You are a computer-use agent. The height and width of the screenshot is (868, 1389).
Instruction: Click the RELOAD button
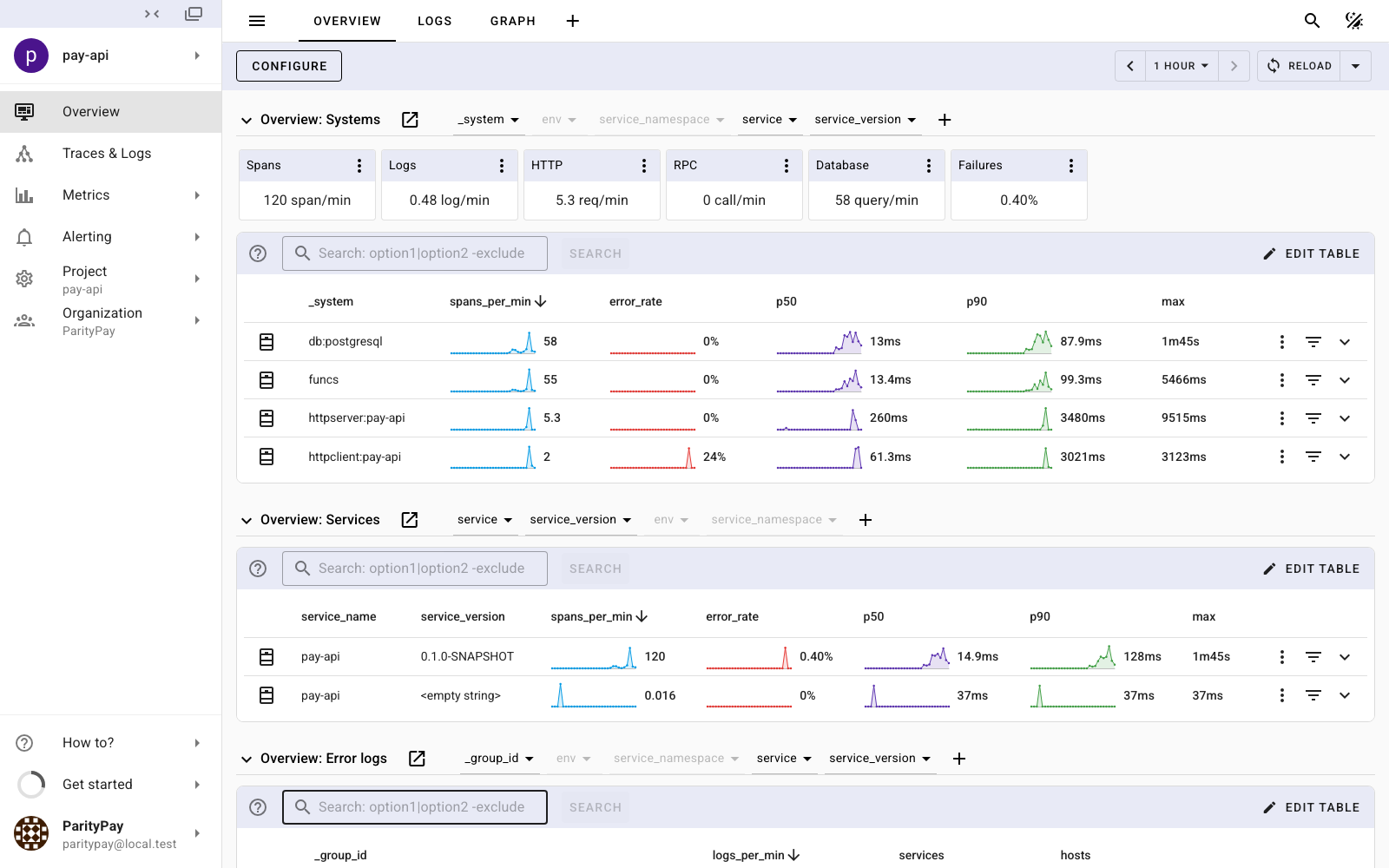tap(1299, 66)
